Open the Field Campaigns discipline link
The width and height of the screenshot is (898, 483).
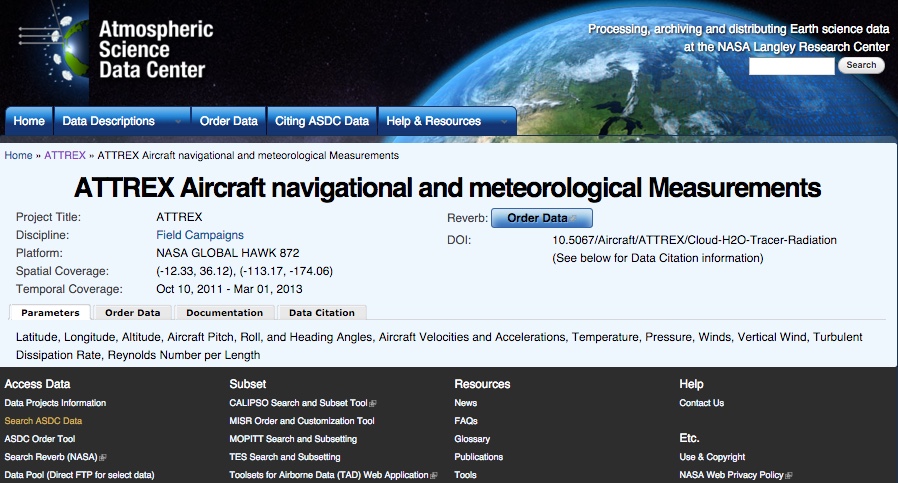[x=200, y=235]
